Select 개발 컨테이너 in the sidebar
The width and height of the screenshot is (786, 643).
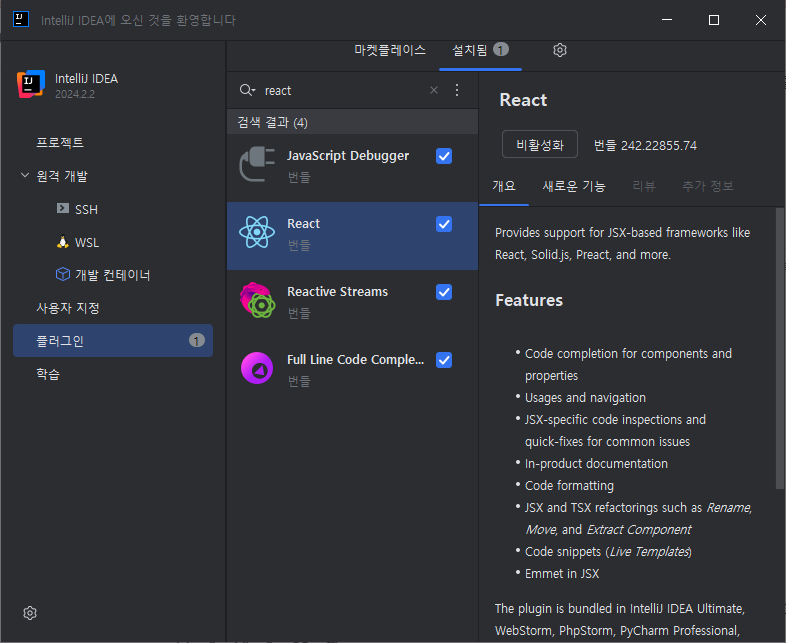(x=112, y=275)
